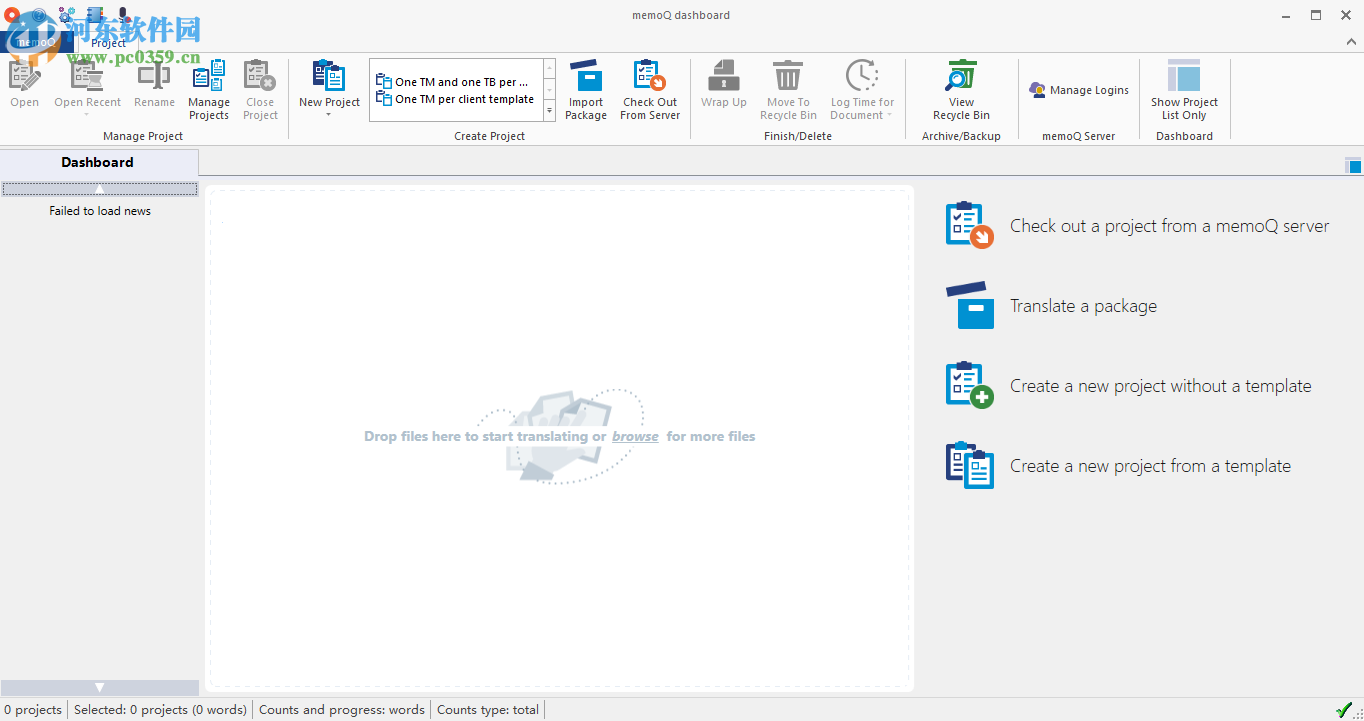The width and height of the screenshot is (1364, 721).
Task: Click Create a new project from a template
Action: coord(1150,465)
